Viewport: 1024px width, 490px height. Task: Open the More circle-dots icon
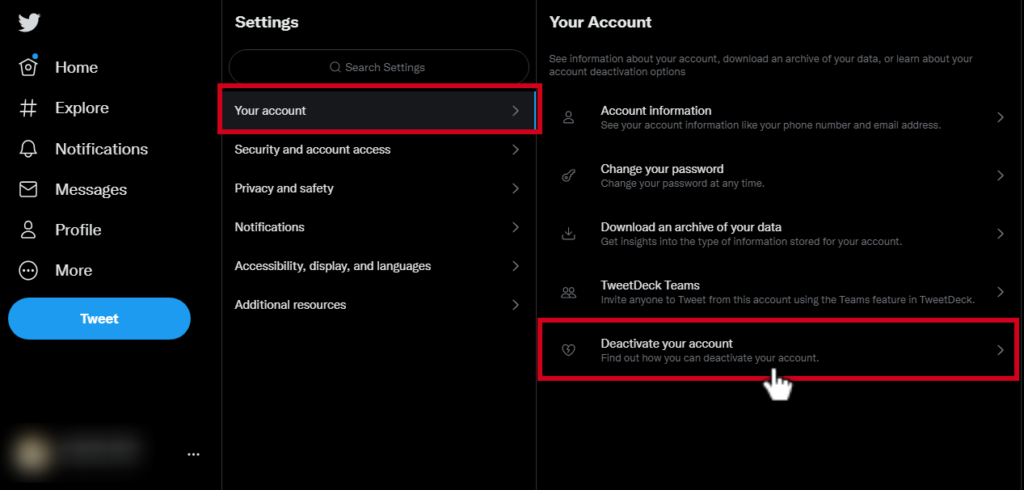click(x=28, y=270)
